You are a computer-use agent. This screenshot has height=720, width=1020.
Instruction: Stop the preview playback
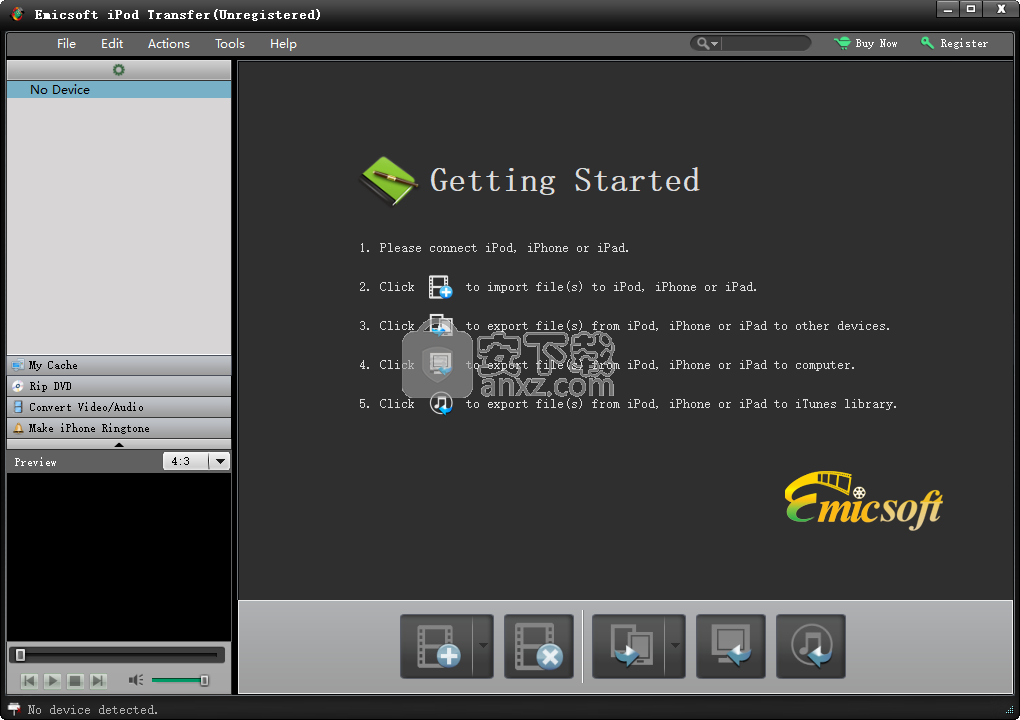pos(75,681)
